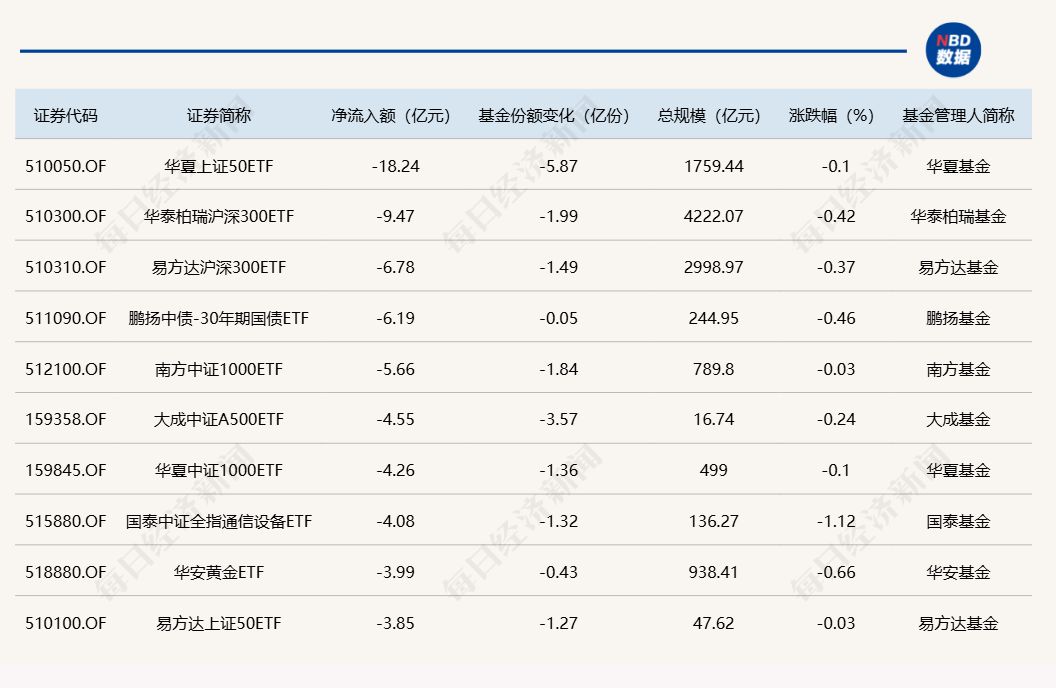This screenshot has width=1056, height=688.
Task: Click the 华泰柏瑞基金 manager cell
Action: (x=958, y=216)
